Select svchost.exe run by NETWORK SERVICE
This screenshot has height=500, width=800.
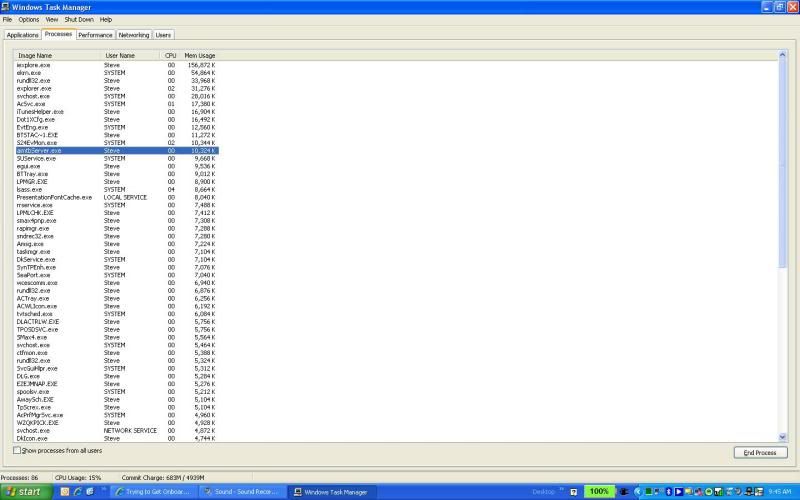coord(117,431)
